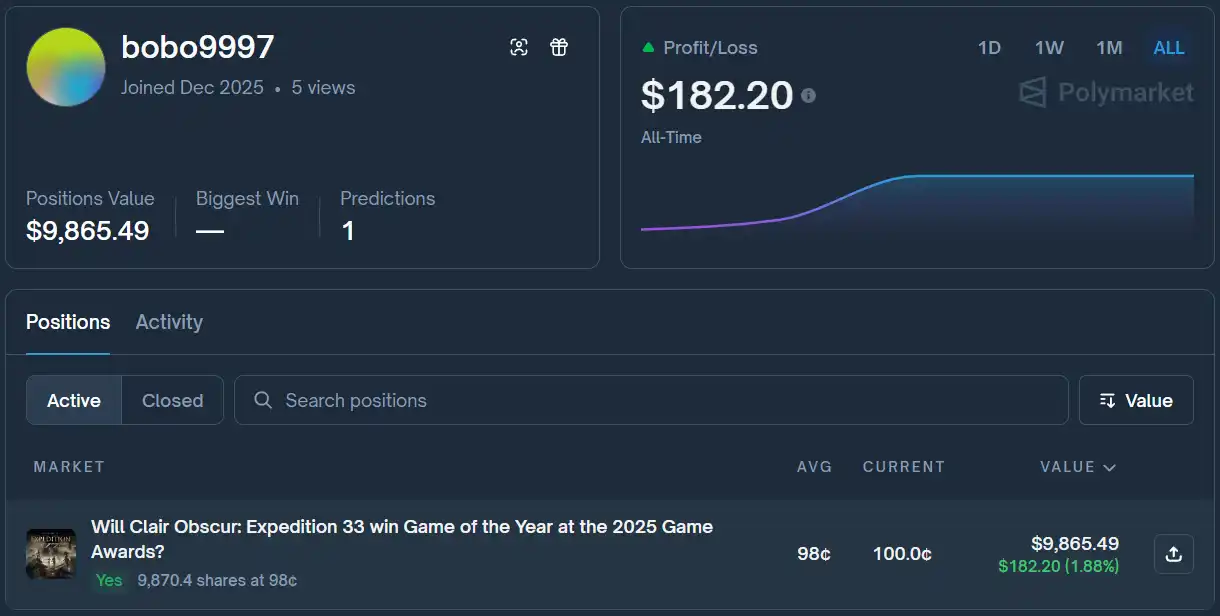Click the green triangle beside Profit/Loss
1220x616 pixels.
650,46
